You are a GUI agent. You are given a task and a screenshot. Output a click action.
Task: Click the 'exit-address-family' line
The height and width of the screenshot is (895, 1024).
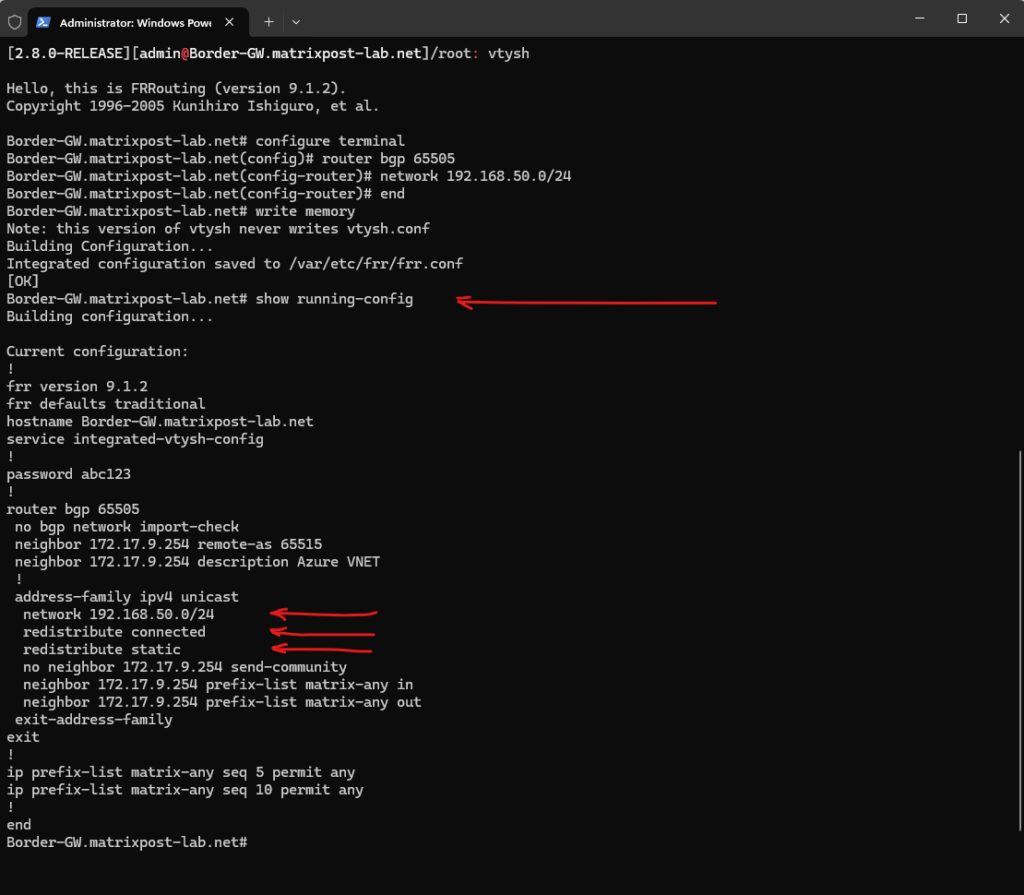(93, 720)
